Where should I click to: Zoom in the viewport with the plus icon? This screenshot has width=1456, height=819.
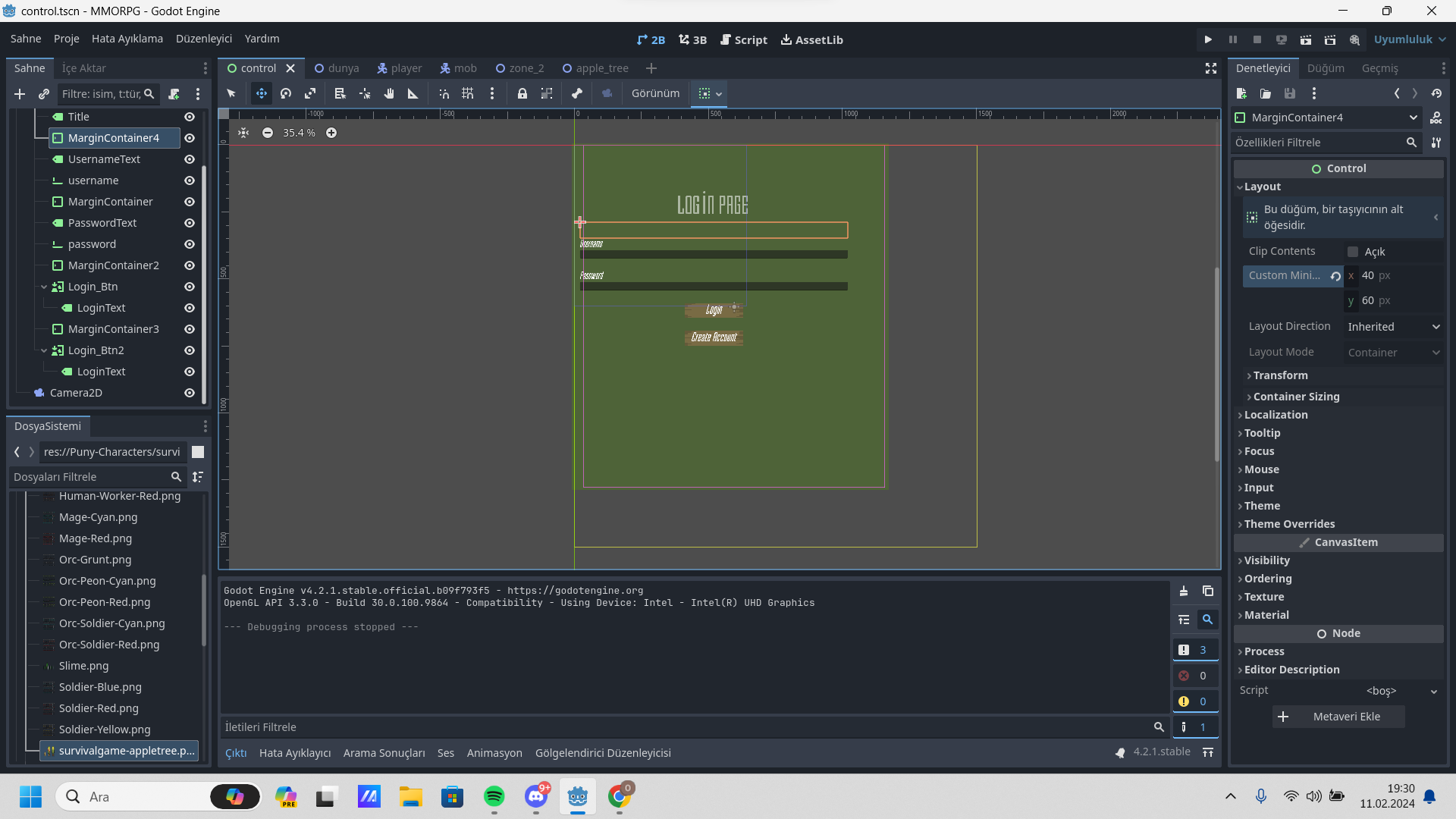point(331,133)
